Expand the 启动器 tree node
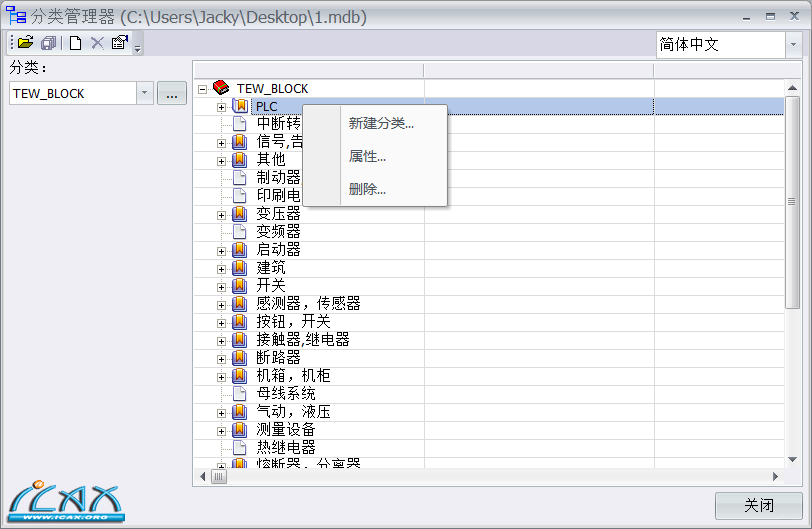 coord(221,251)
